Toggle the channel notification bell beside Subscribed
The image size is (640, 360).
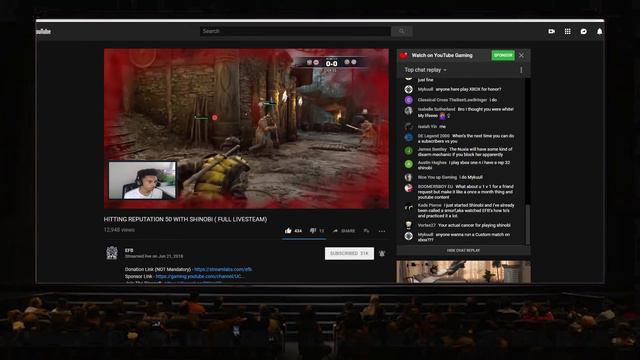pos(382,253)
